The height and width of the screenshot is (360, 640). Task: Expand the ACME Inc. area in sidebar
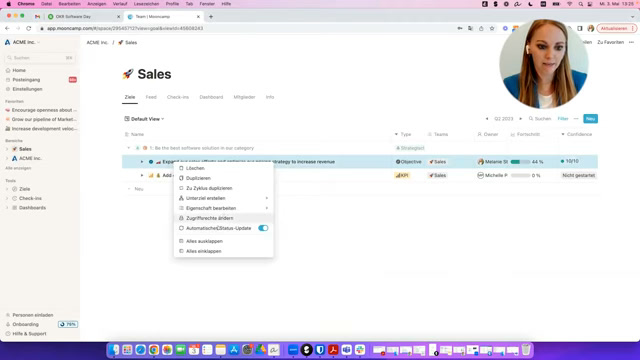tap(7, 159)
